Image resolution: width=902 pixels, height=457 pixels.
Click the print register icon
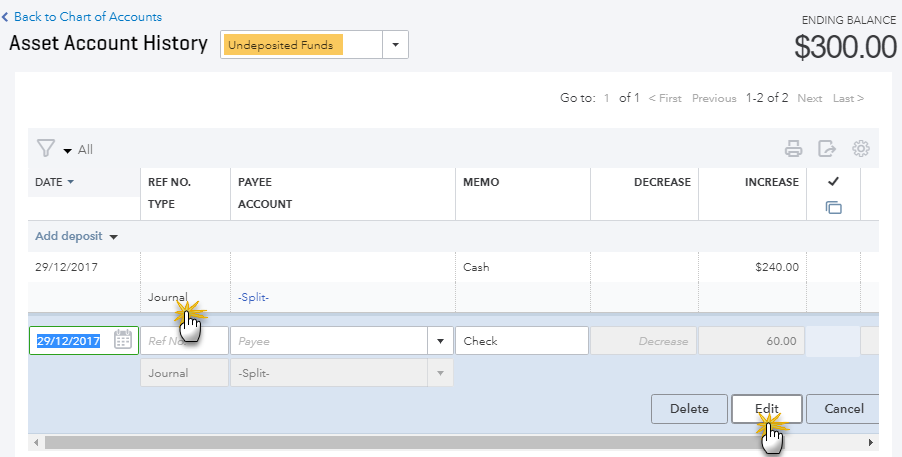[793, 149]
